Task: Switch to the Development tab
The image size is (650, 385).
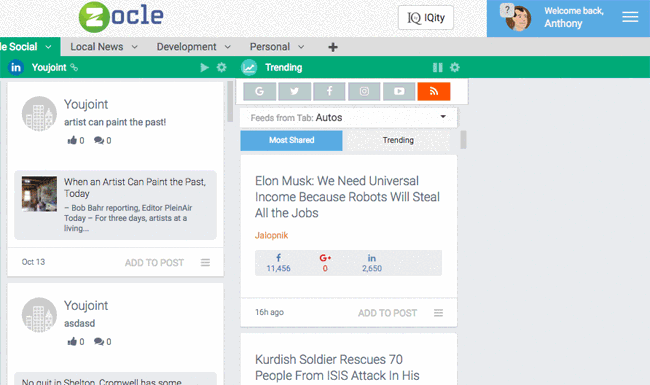Action: [x=187, y=47]
